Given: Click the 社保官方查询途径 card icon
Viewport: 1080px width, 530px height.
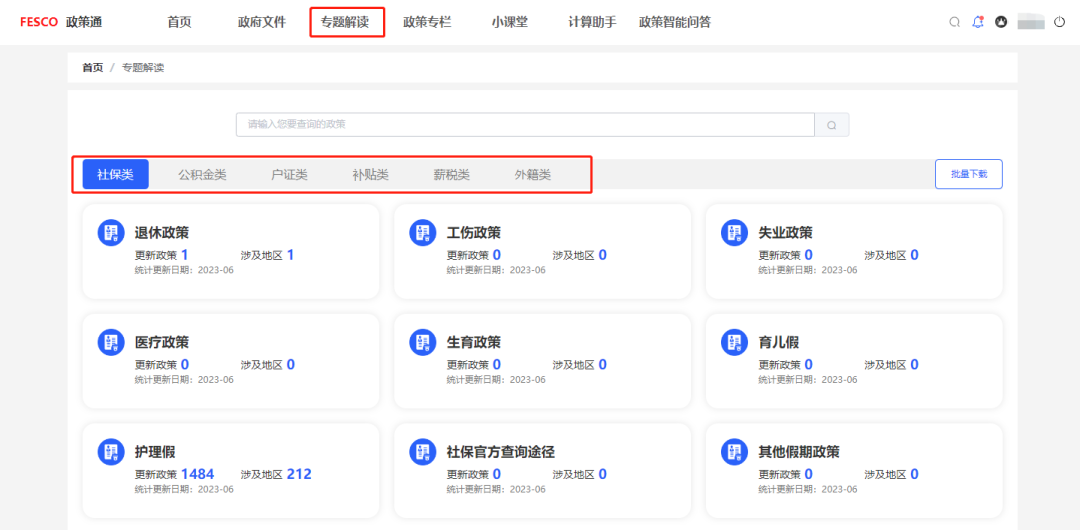Looking at the screenshot, I should [423, 452].
